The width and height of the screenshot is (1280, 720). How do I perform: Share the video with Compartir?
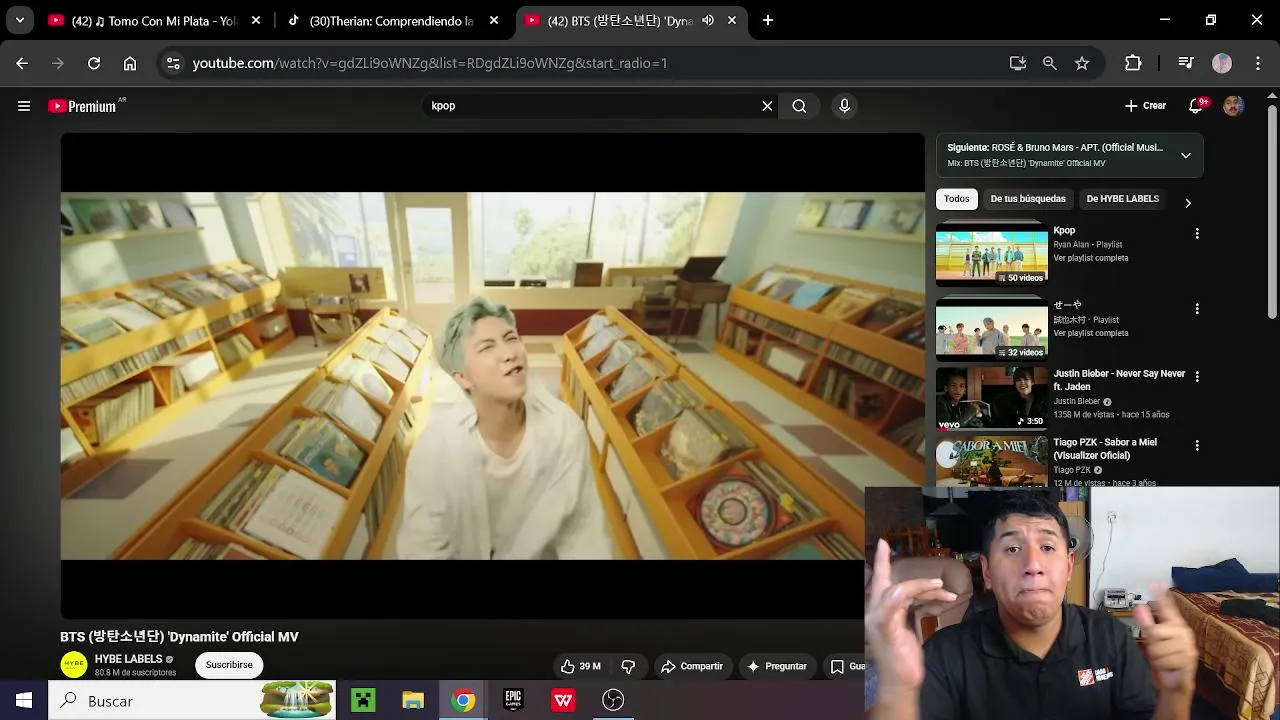coord(691,666)
